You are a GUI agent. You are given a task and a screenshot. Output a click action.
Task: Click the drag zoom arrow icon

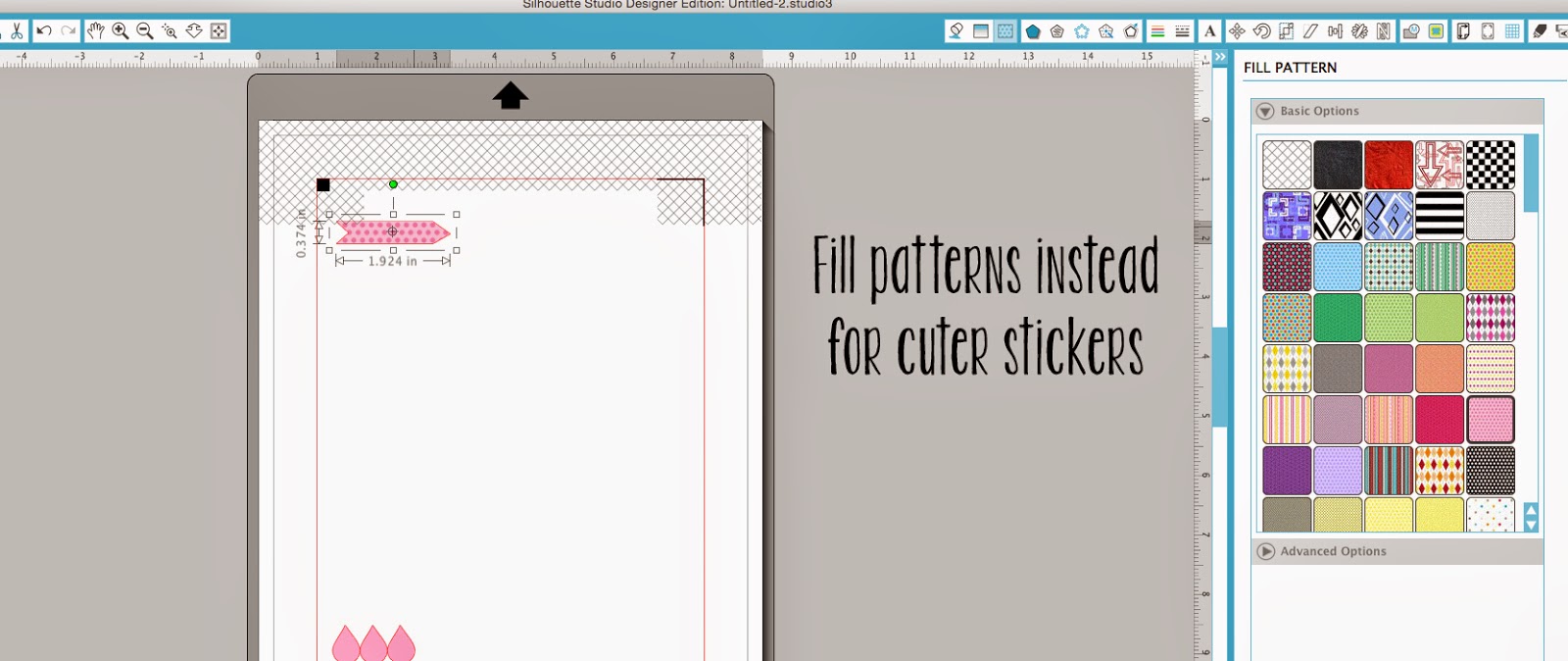194,31
